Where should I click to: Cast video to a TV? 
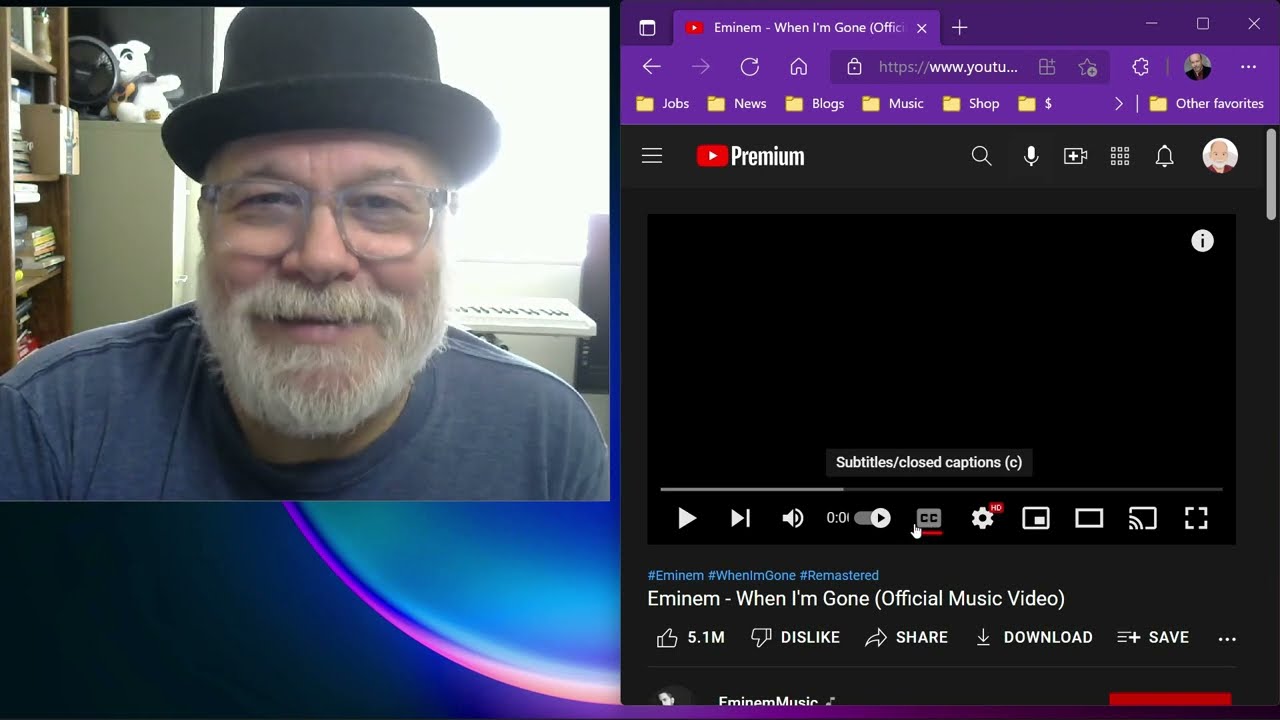(1142, 518)
